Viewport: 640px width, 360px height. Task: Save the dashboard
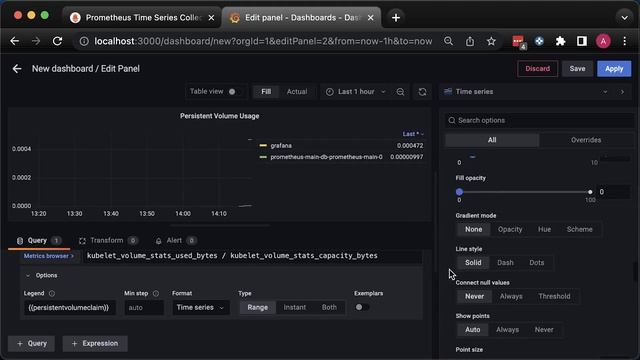coord(577,69)
